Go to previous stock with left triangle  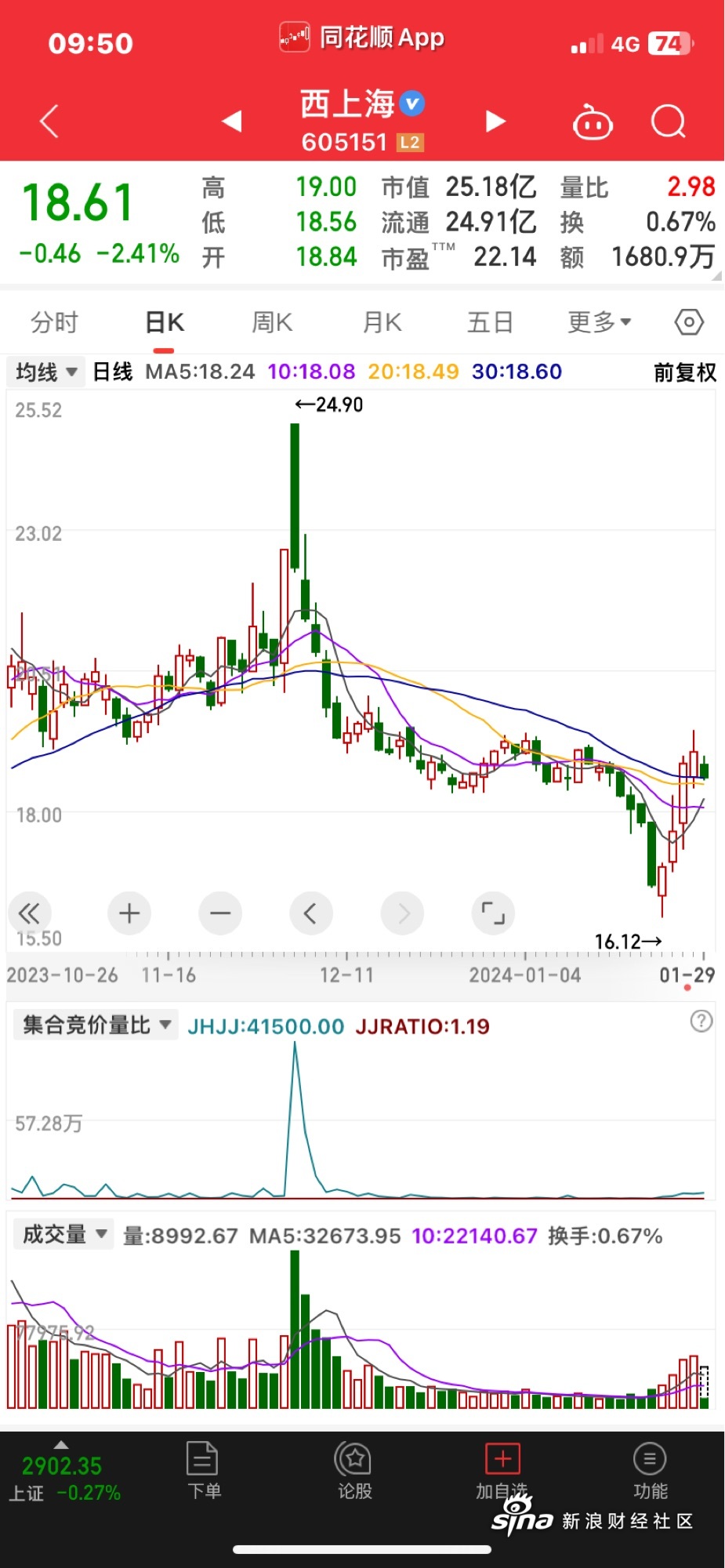point(232,121)
